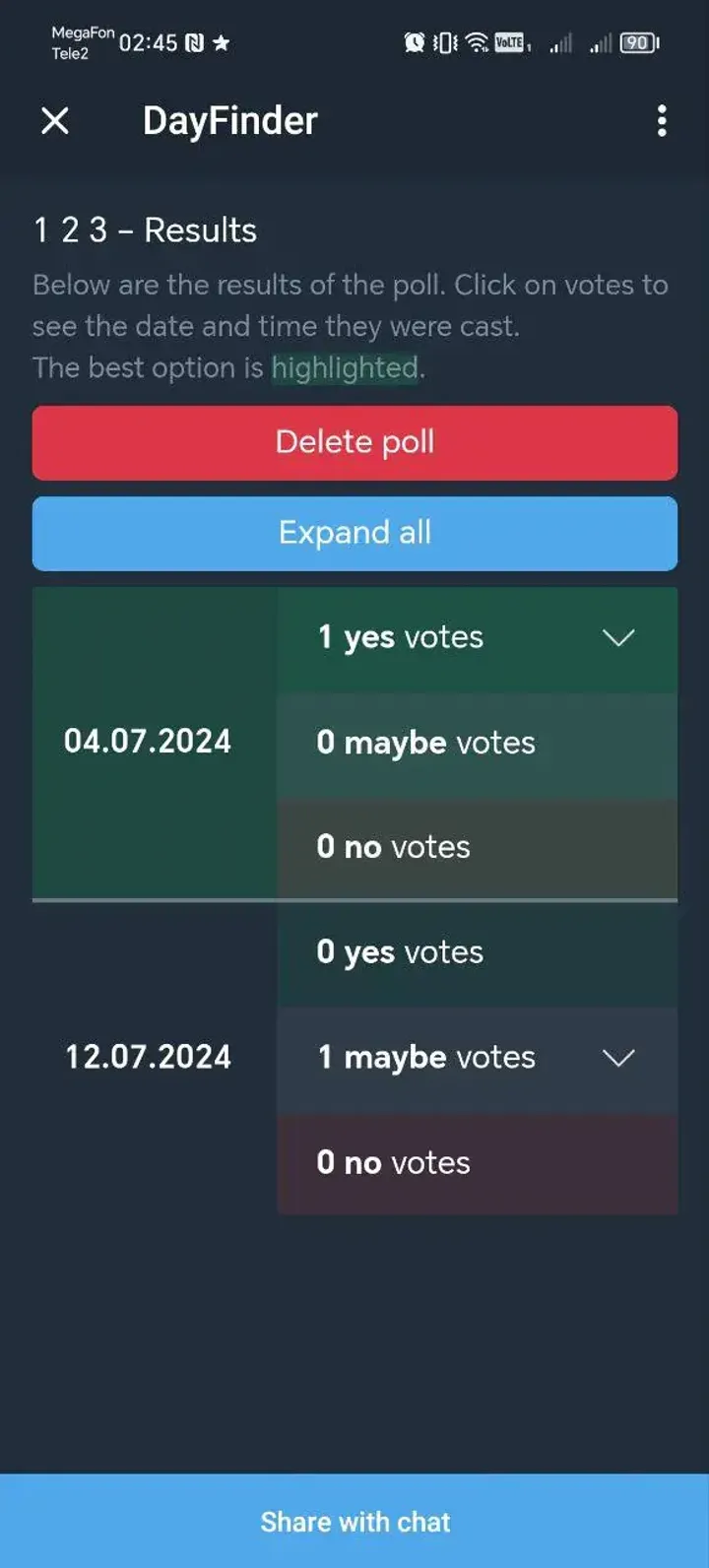The height and width of the screenshot is (1568, 709).
Task: Expand the 1 yes votes chevron
Action: (x=618, y=638)
